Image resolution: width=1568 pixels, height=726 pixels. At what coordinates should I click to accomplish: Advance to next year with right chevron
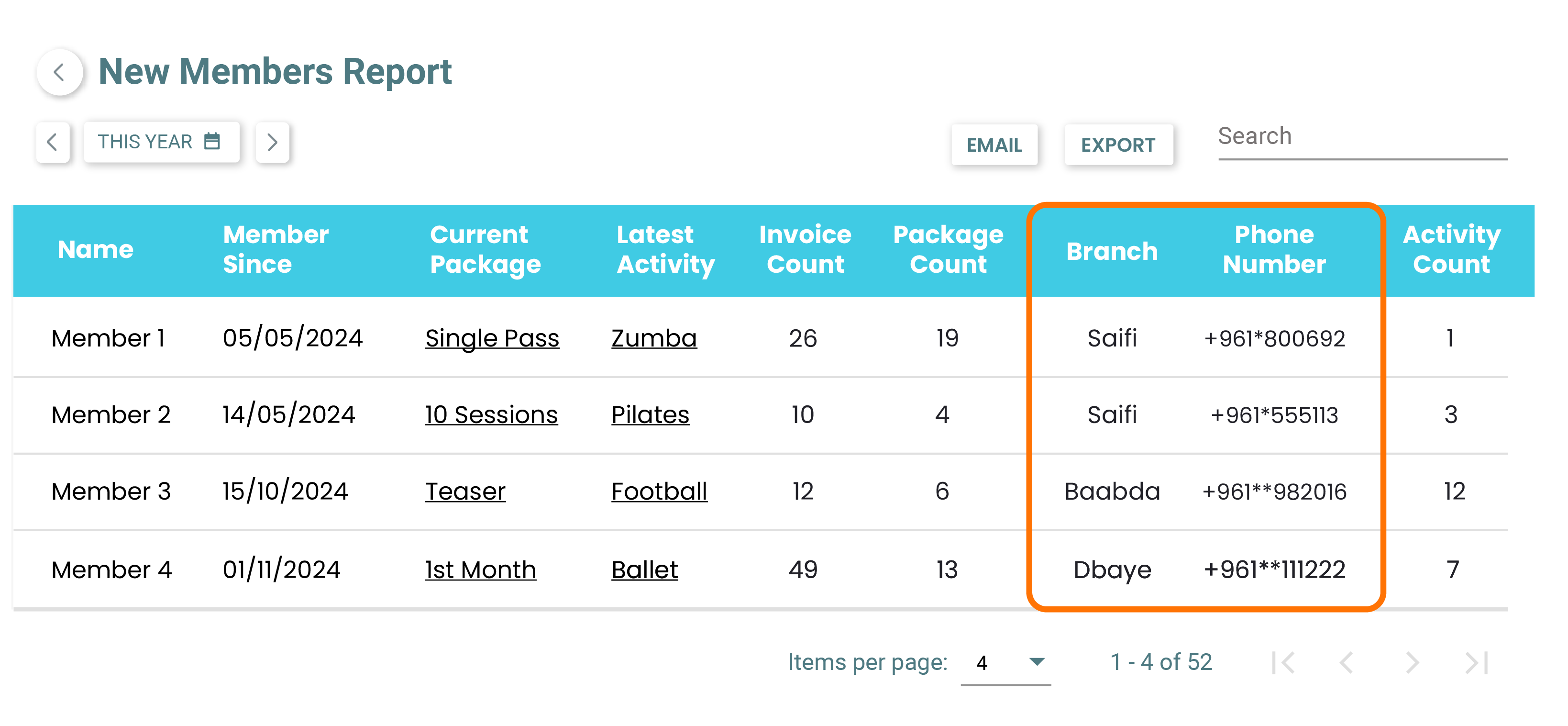[272, 142]
